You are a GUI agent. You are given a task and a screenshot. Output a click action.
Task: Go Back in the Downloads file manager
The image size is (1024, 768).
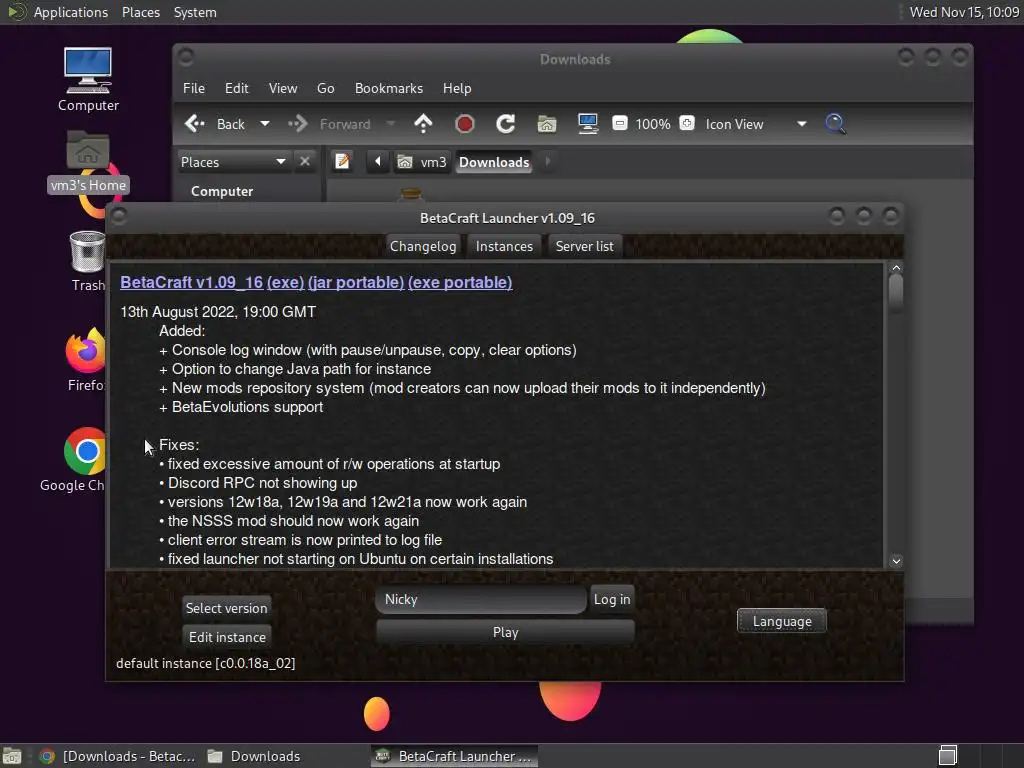pyautogui.click(x=215, y=124)
